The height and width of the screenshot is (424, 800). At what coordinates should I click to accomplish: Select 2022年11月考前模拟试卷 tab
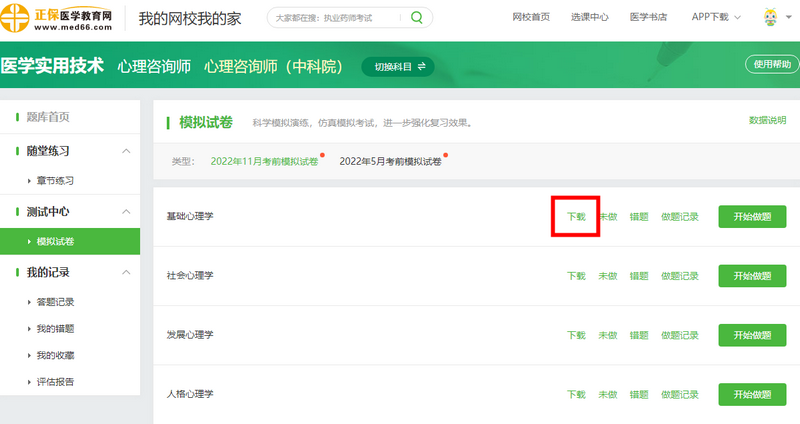coord(264,161)
